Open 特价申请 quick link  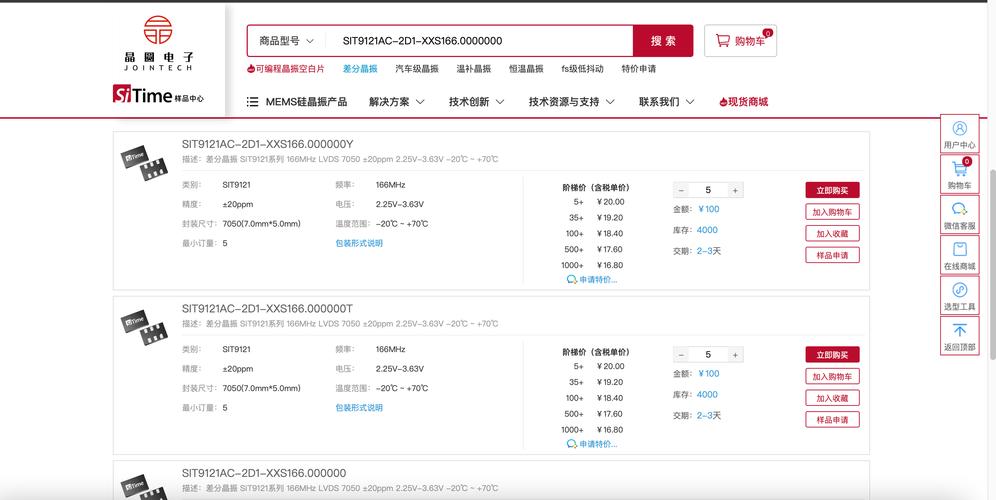(638, 69)
